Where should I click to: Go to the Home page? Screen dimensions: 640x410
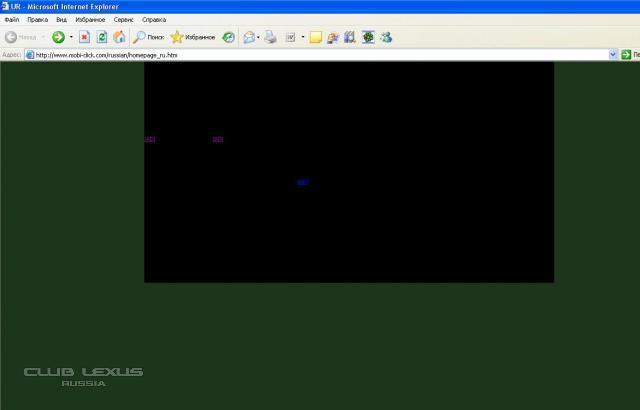(119, 37)
